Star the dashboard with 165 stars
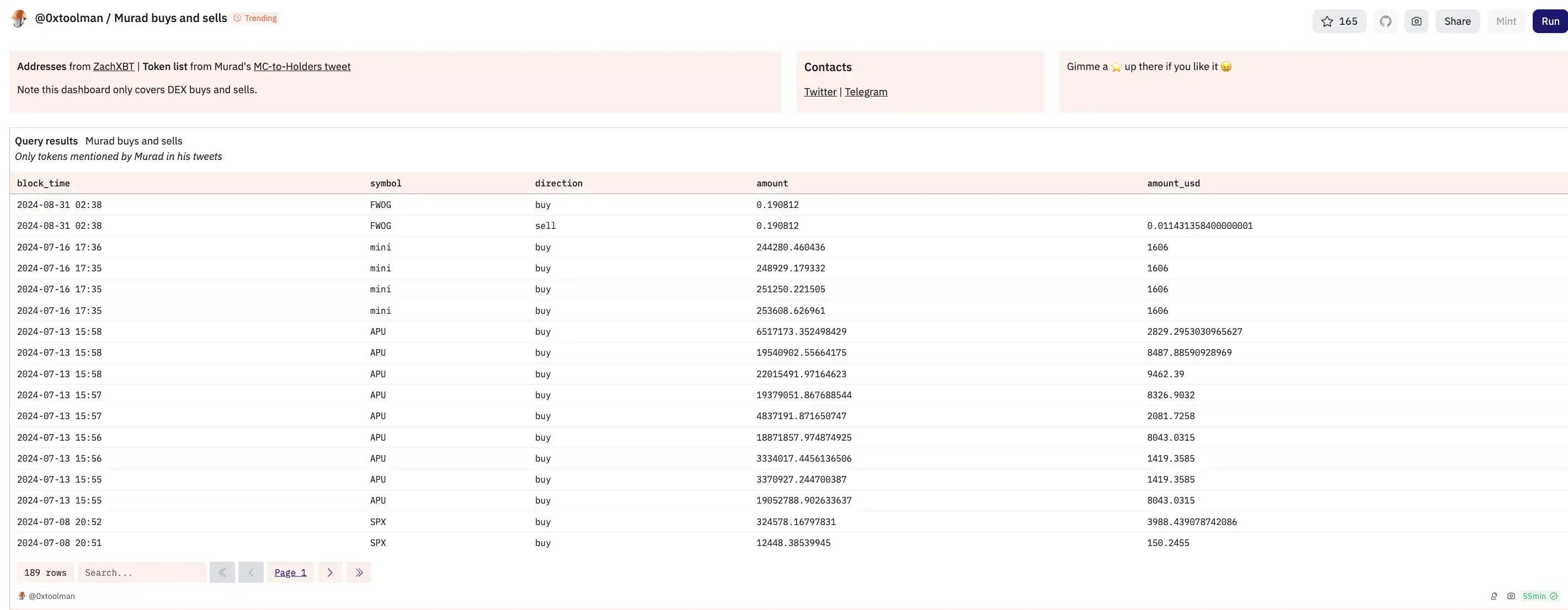Image resolution: width=1568 pixels, height=610 pixels. [1338, 22]
